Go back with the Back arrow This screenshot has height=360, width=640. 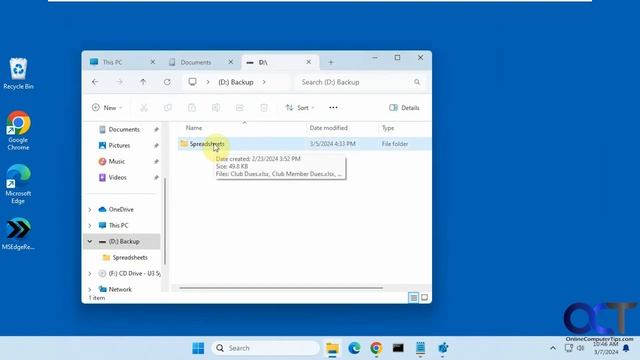(x=95, y=82)
